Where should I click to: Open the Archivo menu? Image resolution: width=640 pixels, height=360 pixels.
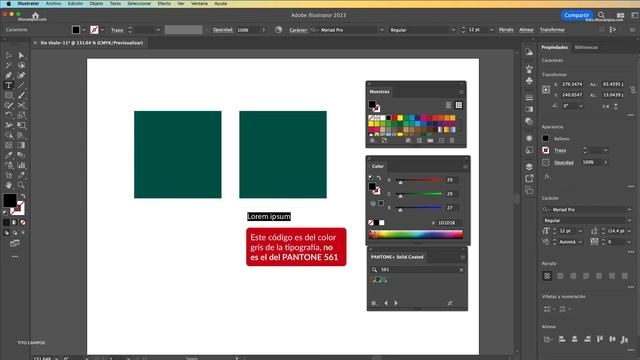[53, 4]
